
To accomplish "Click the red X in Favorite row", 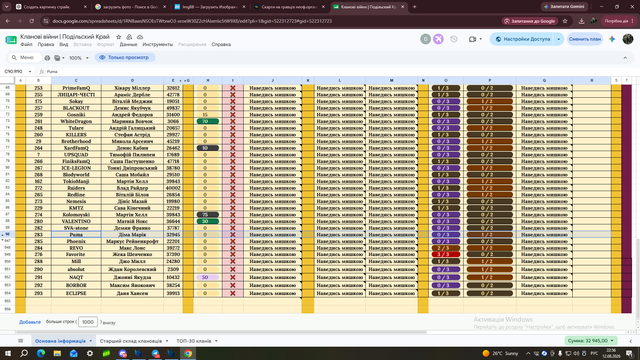I will pos(233,254).
